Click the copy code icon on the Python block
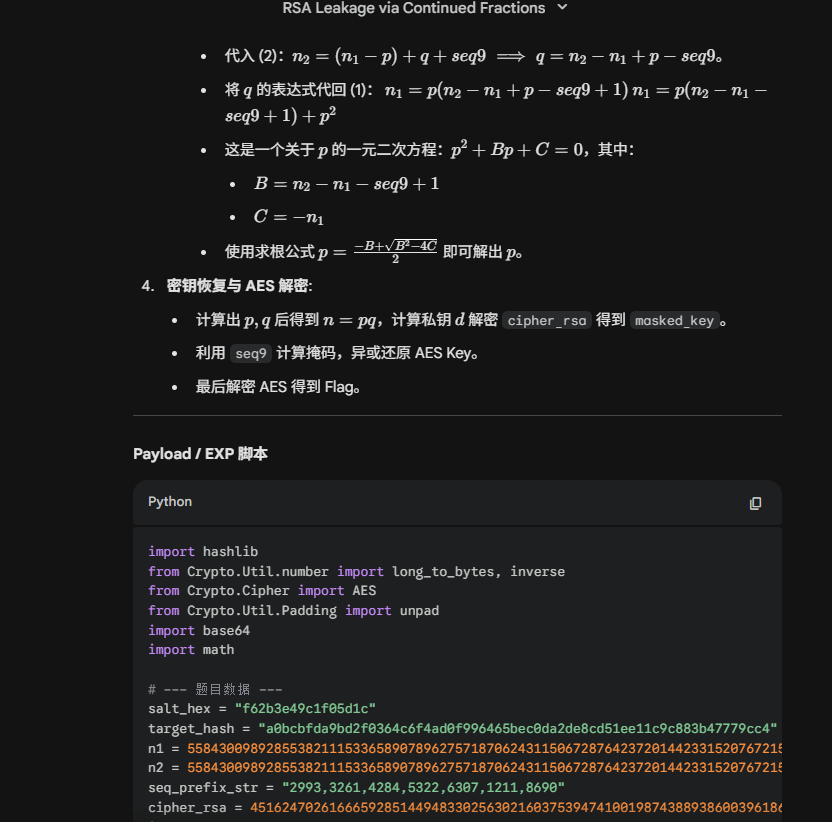Image resolution: width=832 pixels, height=822 pixels. pyautogui.click(x=756, y=503)
